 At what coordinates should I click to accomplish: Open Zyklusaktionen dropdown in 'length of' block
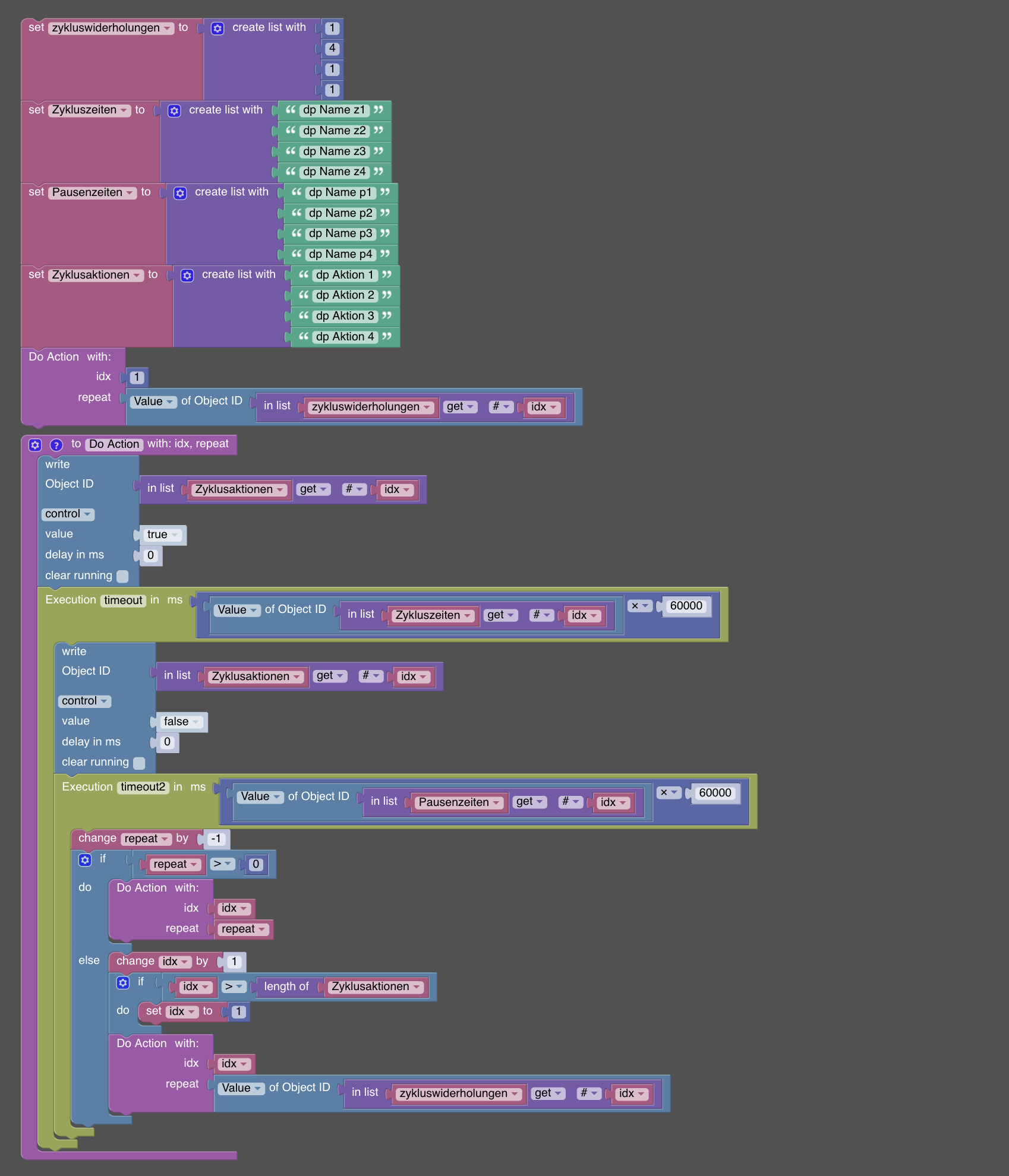pos(376,987)
